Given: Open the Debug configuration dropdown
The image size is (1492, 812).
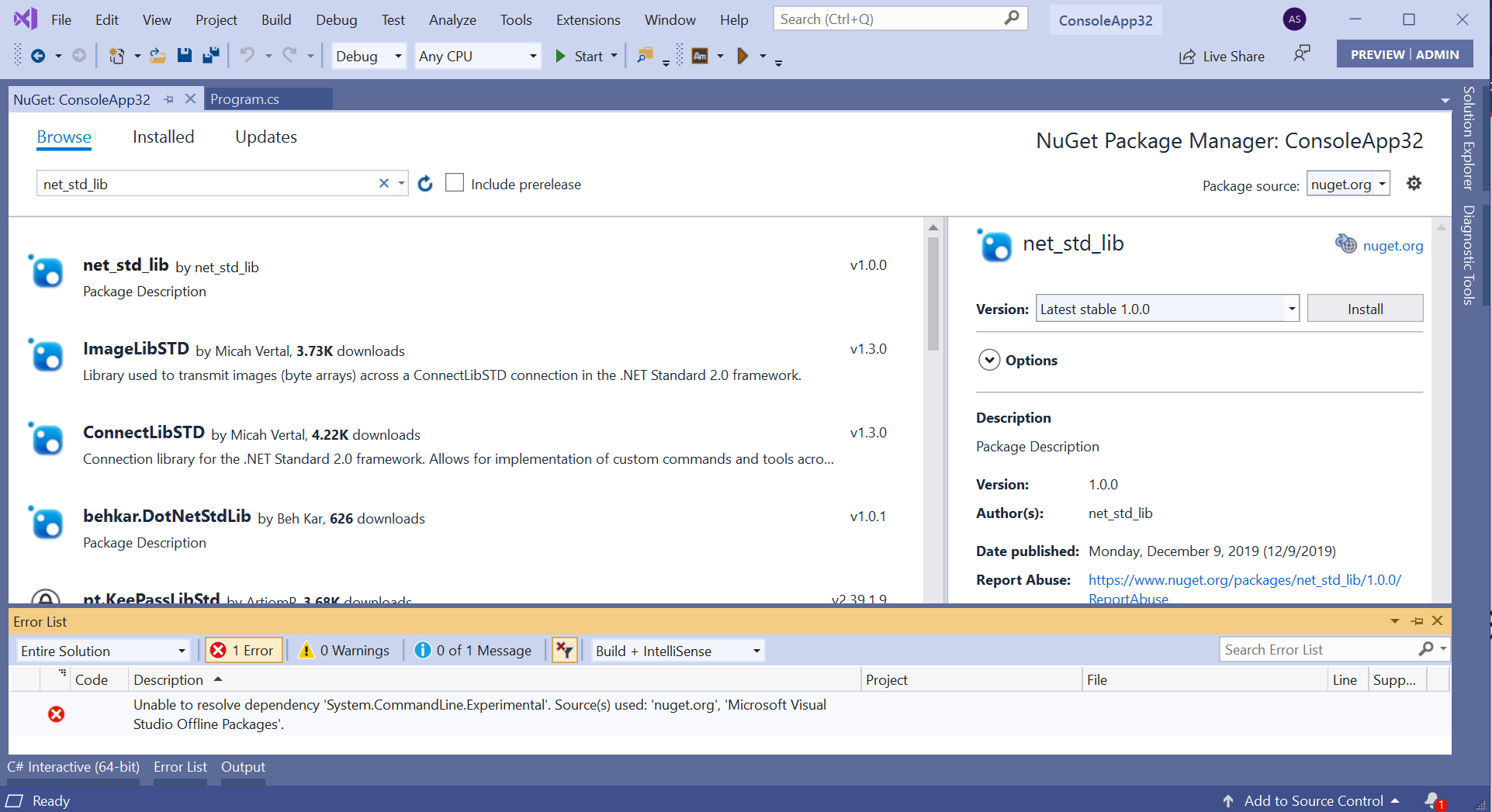Looking at the screenshot, I should pyautogui.click(x=369, y=56).
